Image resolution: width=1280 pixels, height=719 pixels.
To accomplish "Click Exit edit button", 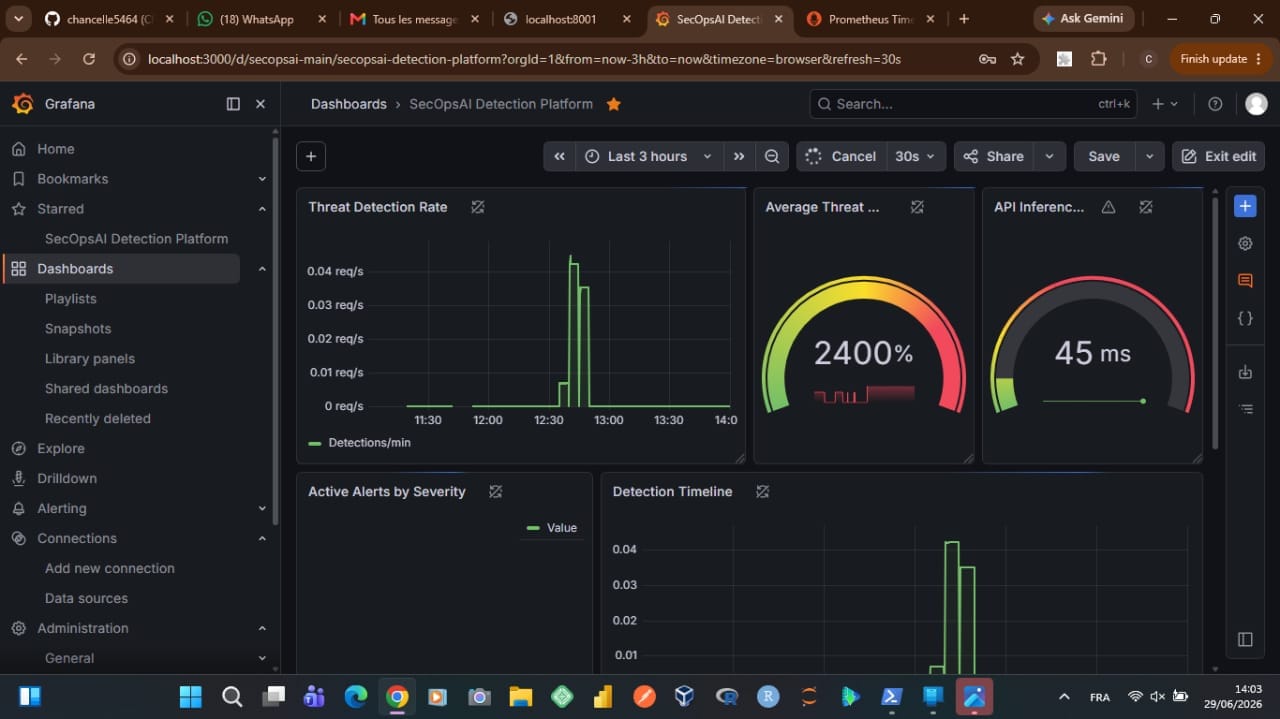I will point(1218,156).
